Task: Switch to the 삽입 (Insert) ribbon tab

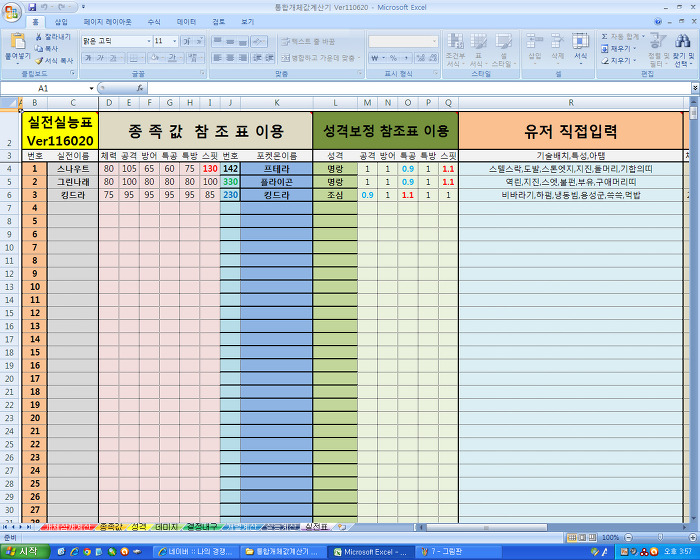Action: tap(61, 21)
